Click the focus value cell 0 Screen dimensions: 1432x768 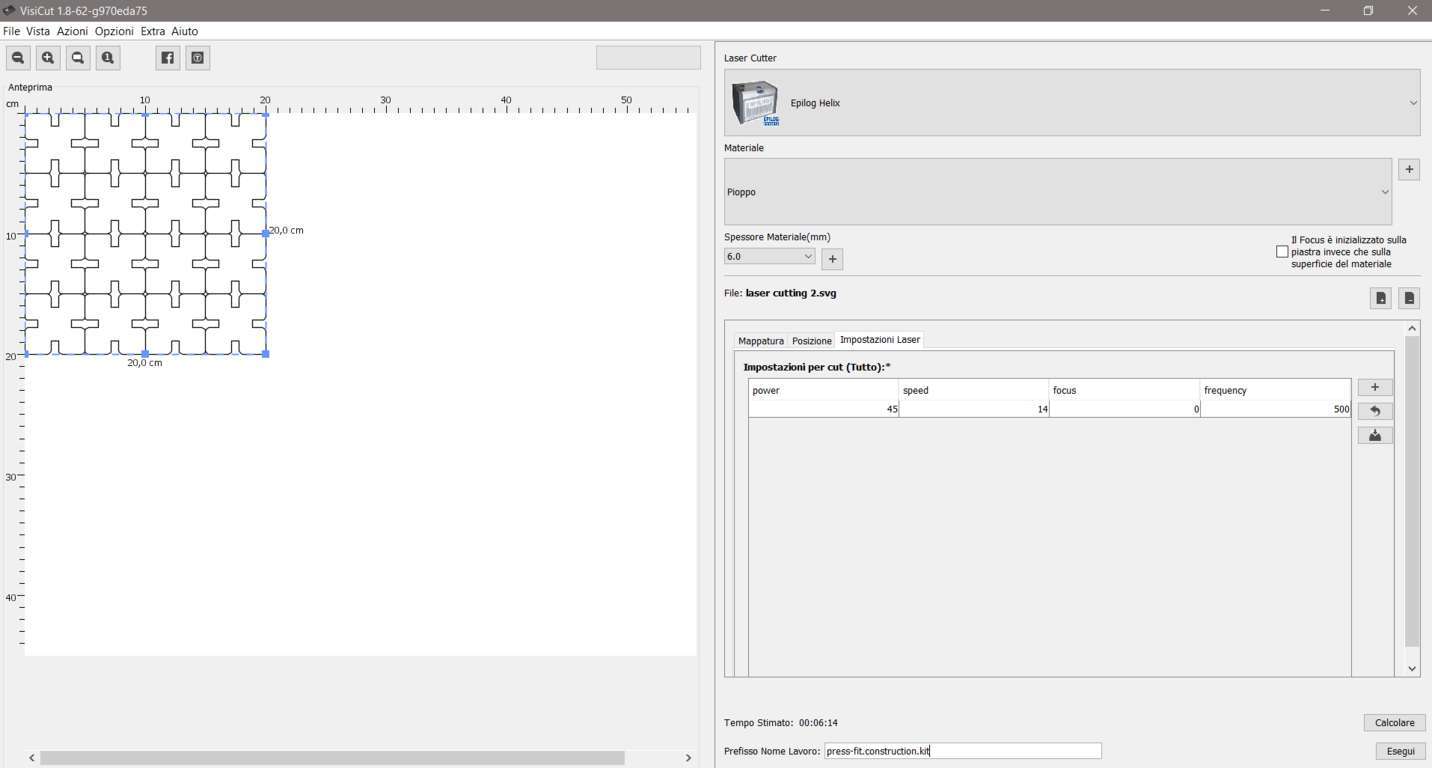[x=1125, y=409]
